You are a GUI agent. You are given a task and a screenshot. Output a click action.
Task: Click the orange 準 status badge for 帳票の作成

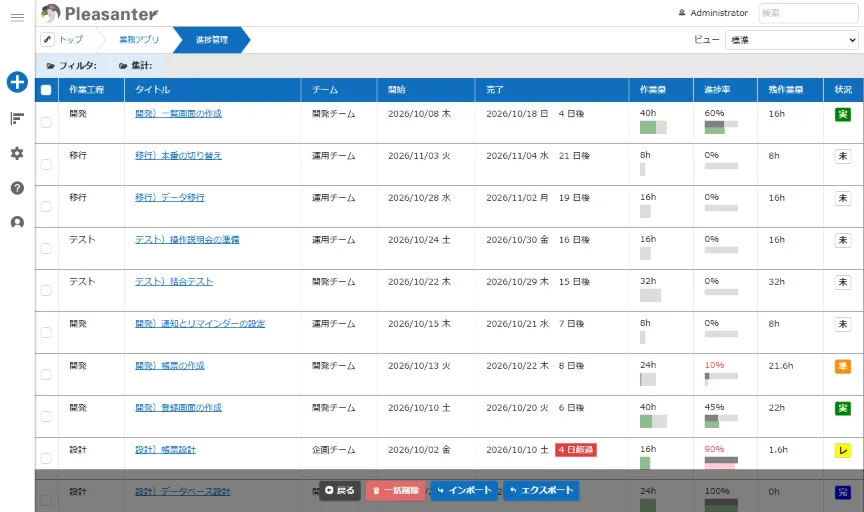pos(843,366)
